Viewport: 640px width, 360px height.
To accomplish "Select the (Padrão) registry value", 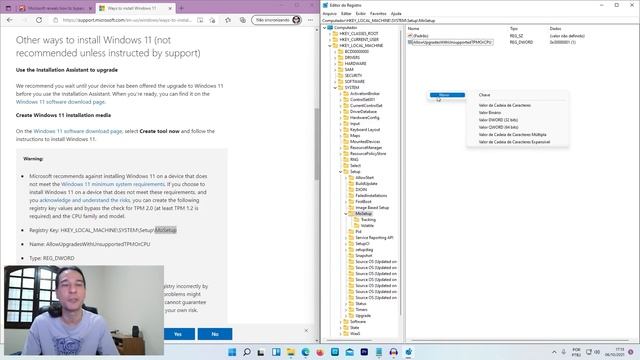I will [x=418, y=36].
